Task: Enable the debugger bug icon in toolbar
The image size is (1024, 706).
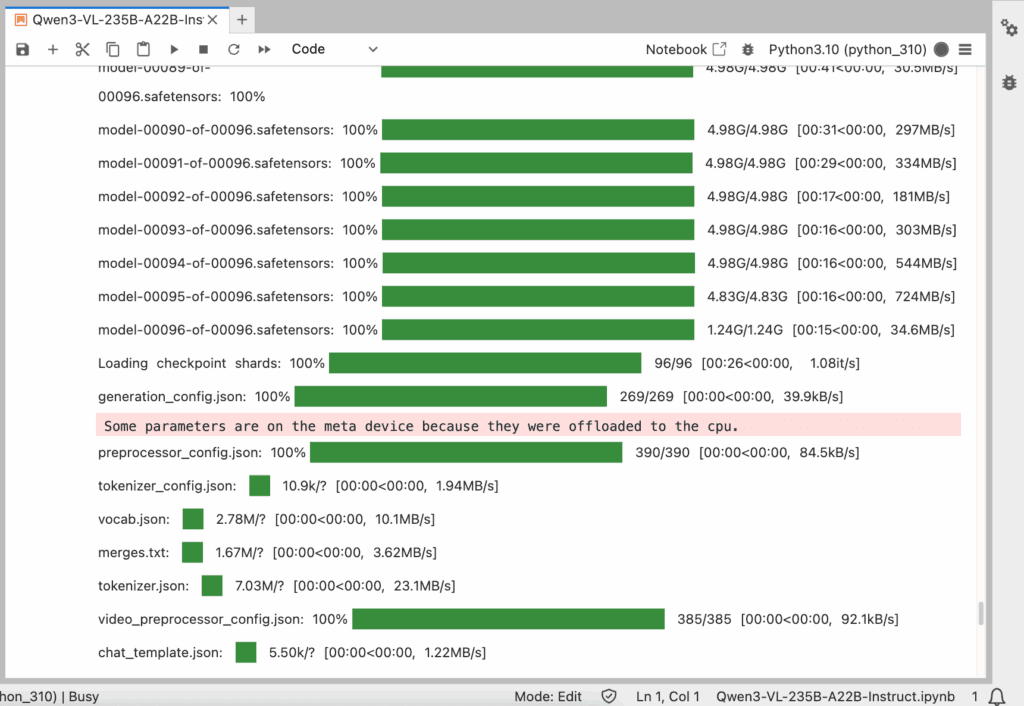Action: coord(748,49)
